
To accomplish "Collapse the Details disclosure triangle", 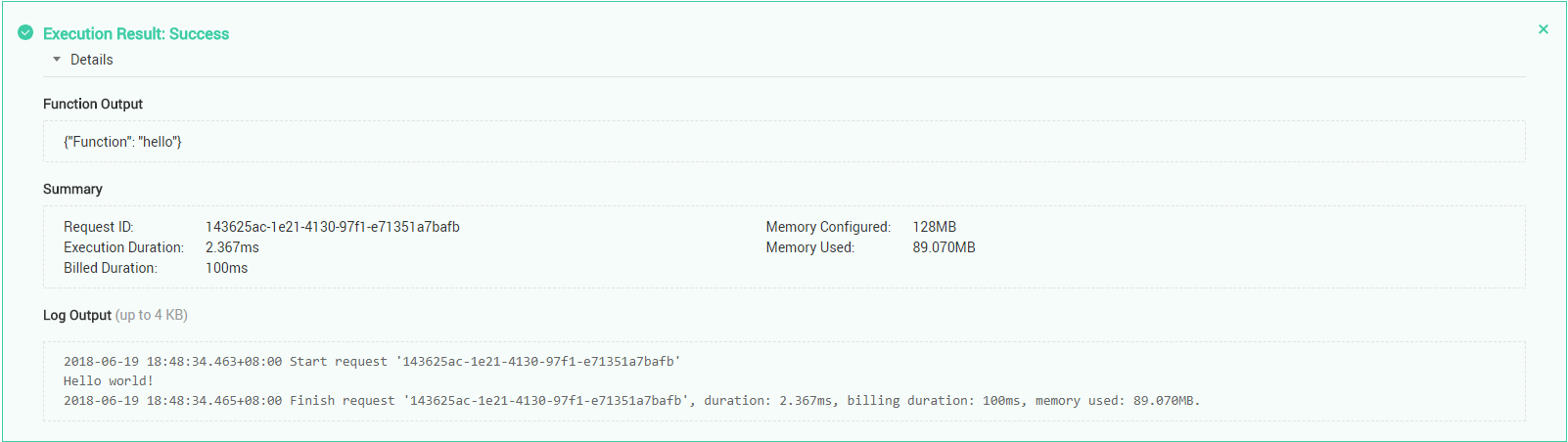I will 57,60.
